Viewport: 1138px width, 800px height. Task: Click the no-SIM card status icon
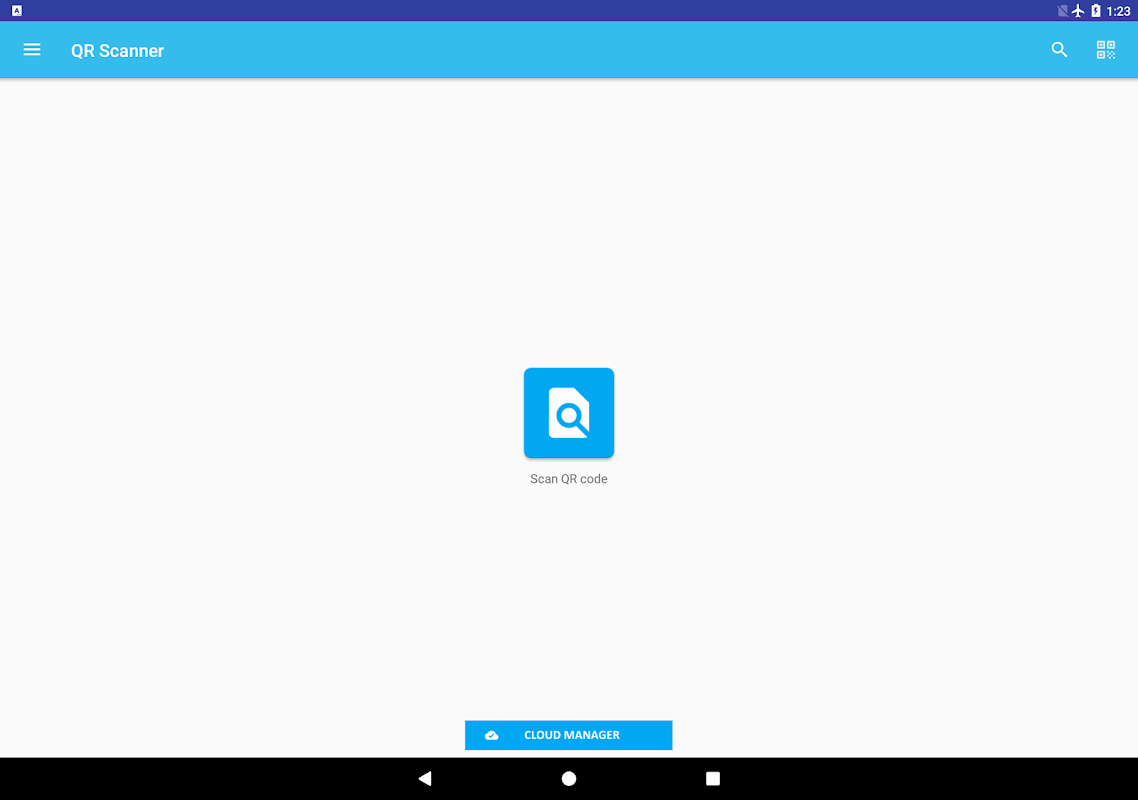[x=1062, y=11]
